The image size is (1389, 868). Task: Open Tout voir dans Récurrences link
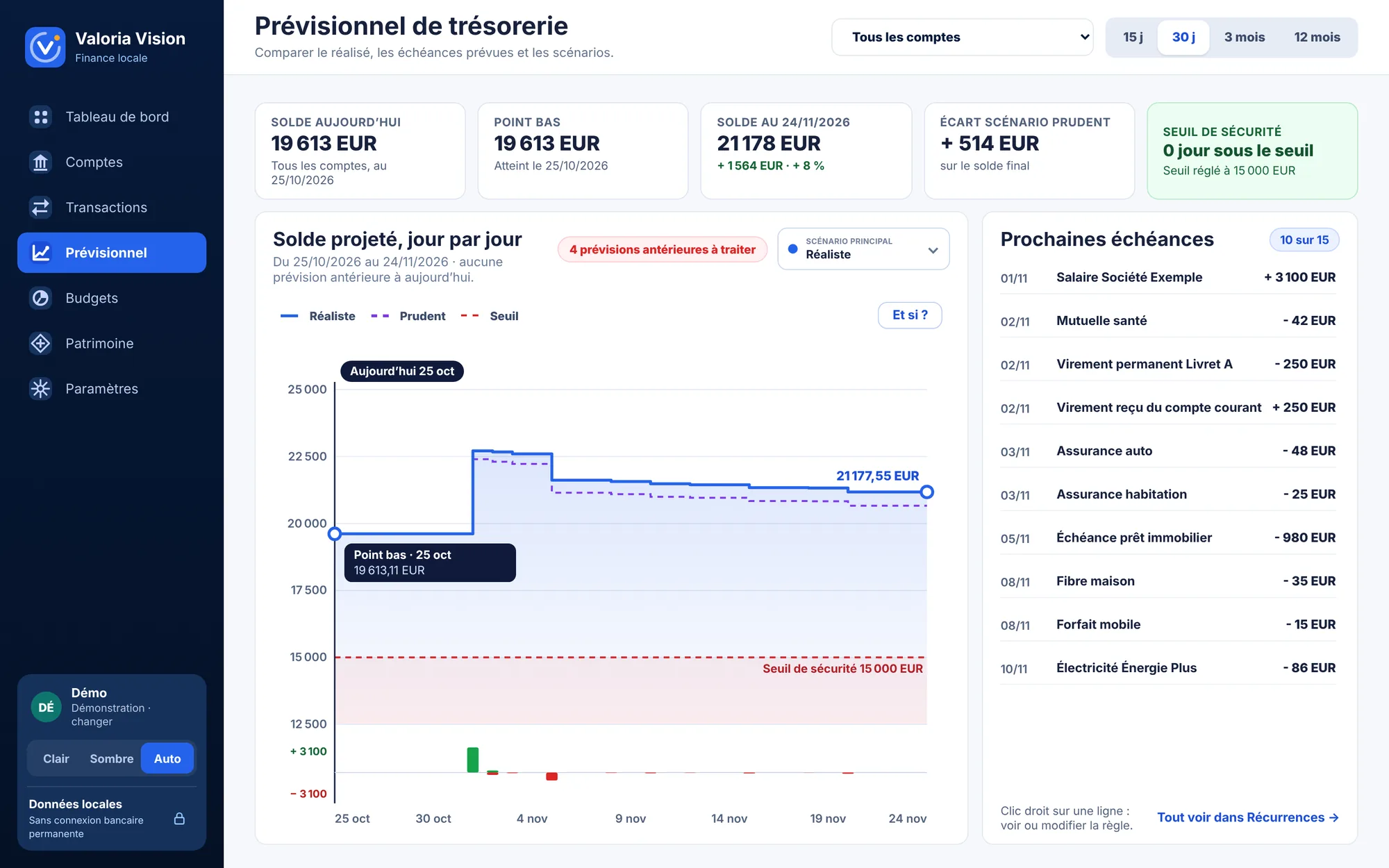pos(1248,817)
